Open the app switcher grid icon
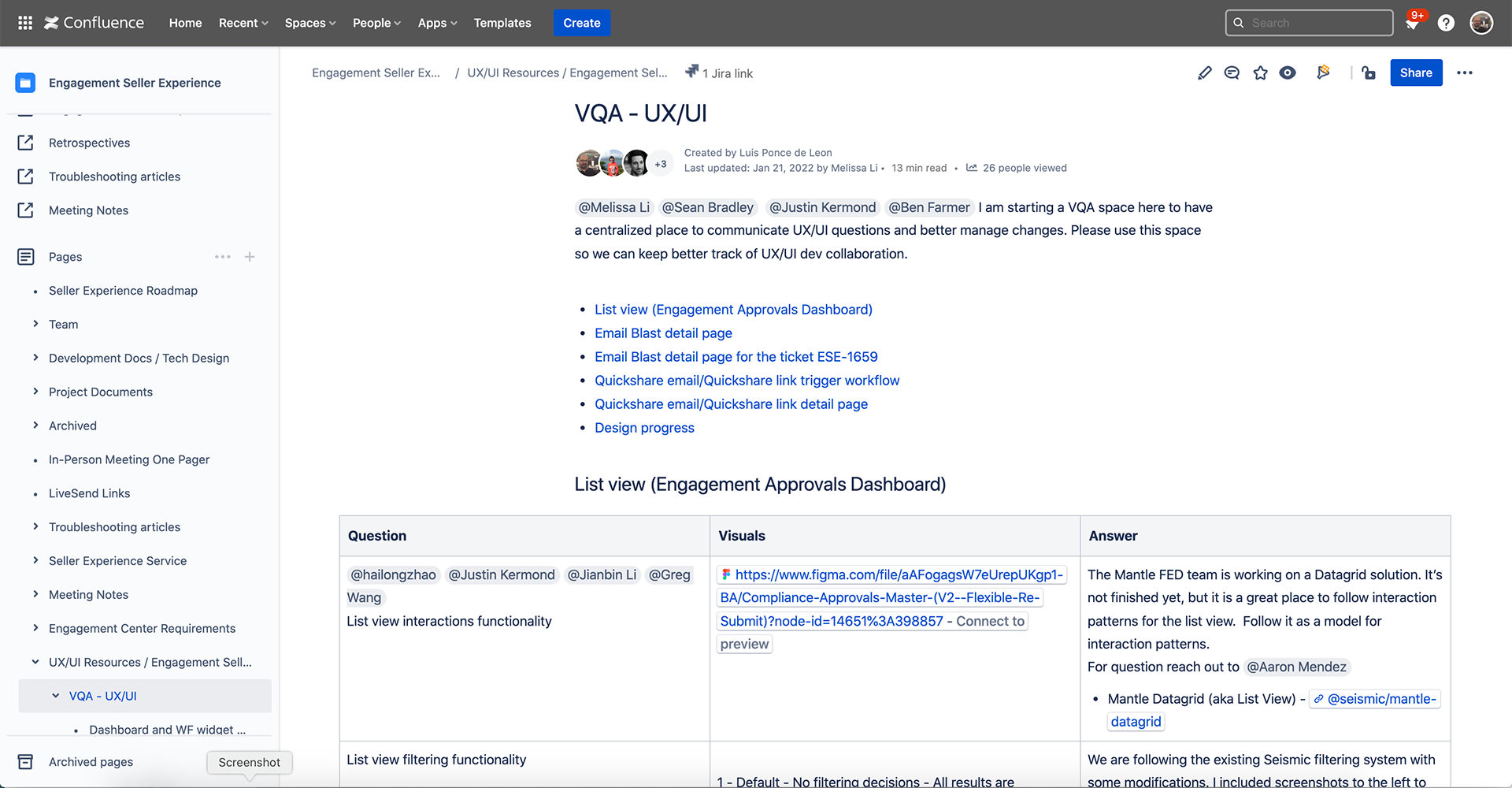Image resolution: width=1512 pixels, height=788 pixels. tap(25, 23)
